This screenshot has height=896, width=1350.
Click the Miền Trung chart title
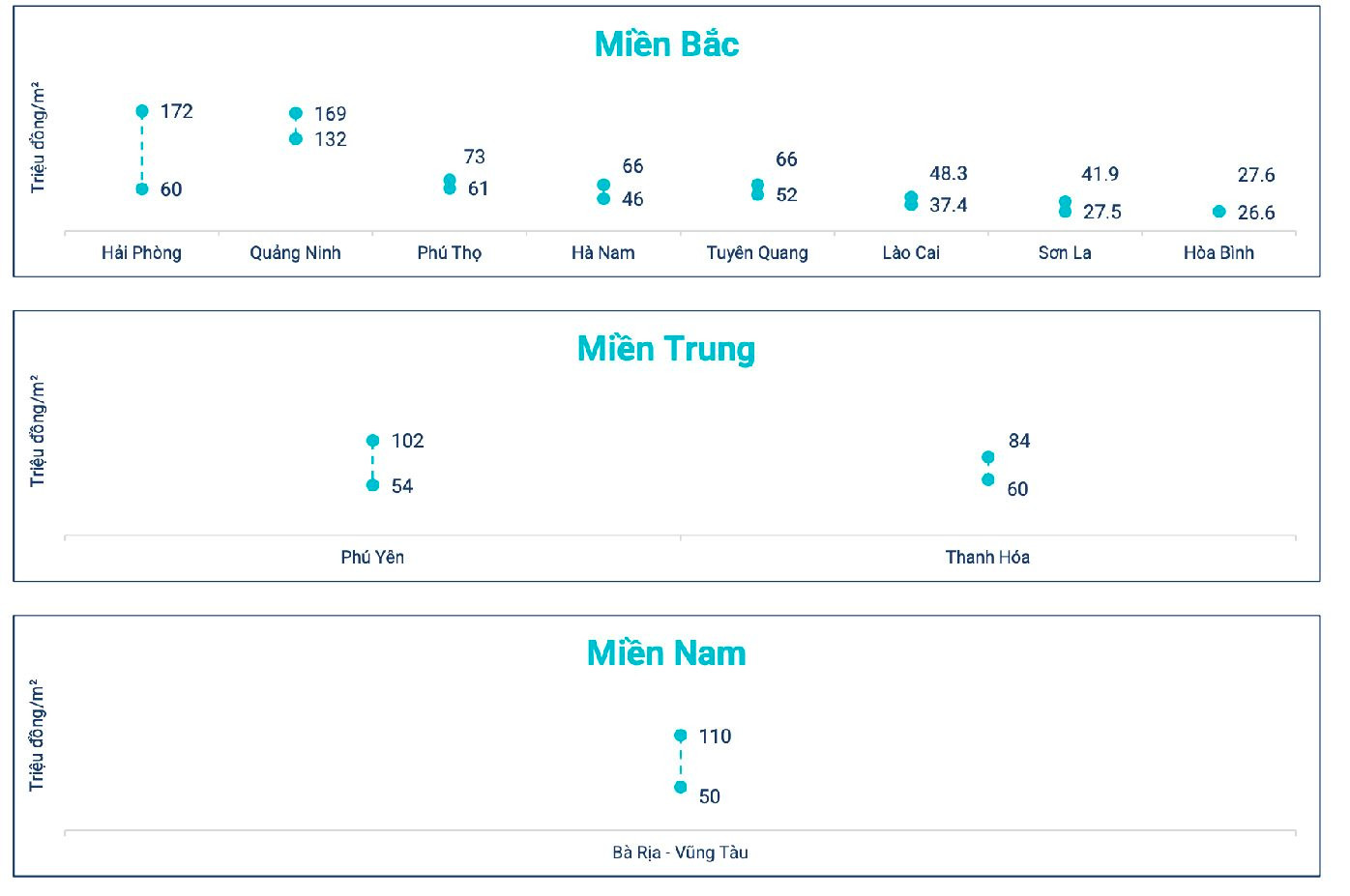(x=666, y=349)
